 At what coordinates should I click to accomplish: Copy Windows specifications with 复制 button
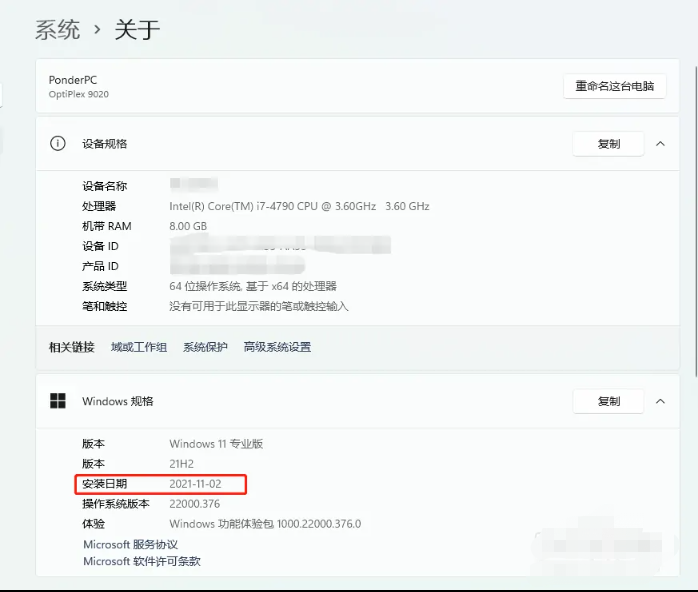(x=608, y=401)
